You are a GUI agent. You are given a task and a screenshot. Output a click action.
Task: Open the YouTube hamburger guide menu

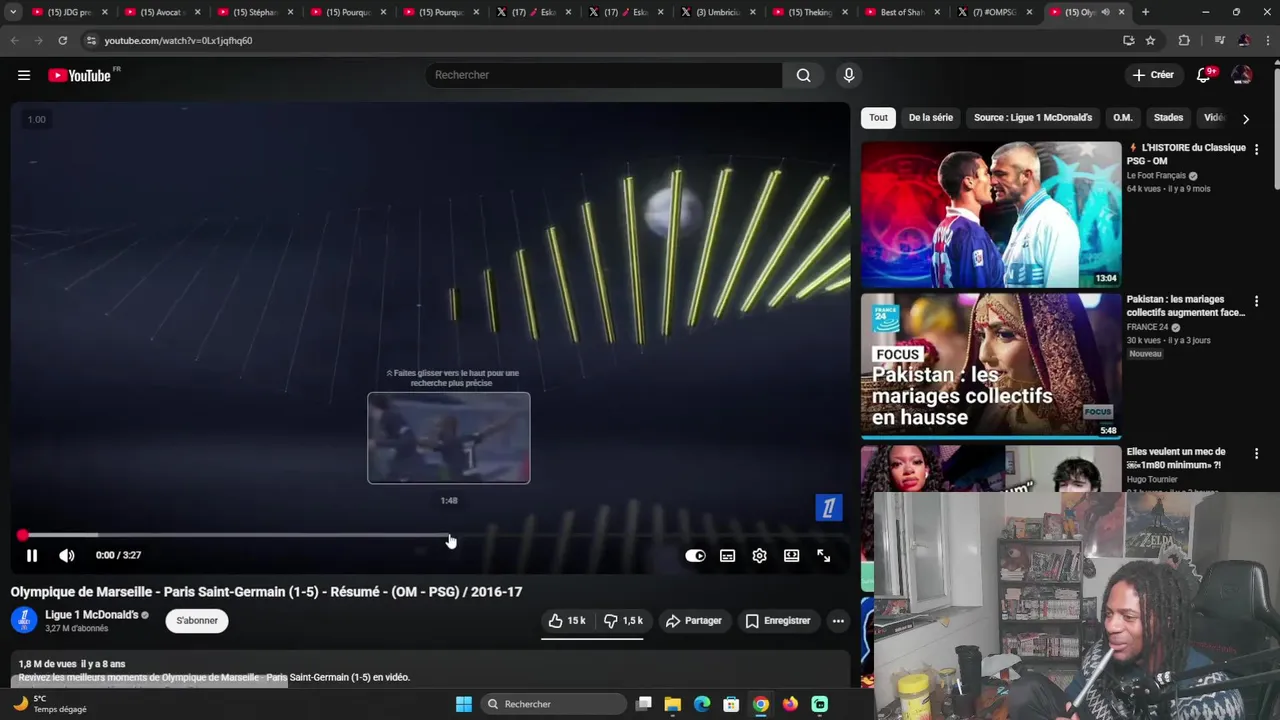tap(24, 75)
